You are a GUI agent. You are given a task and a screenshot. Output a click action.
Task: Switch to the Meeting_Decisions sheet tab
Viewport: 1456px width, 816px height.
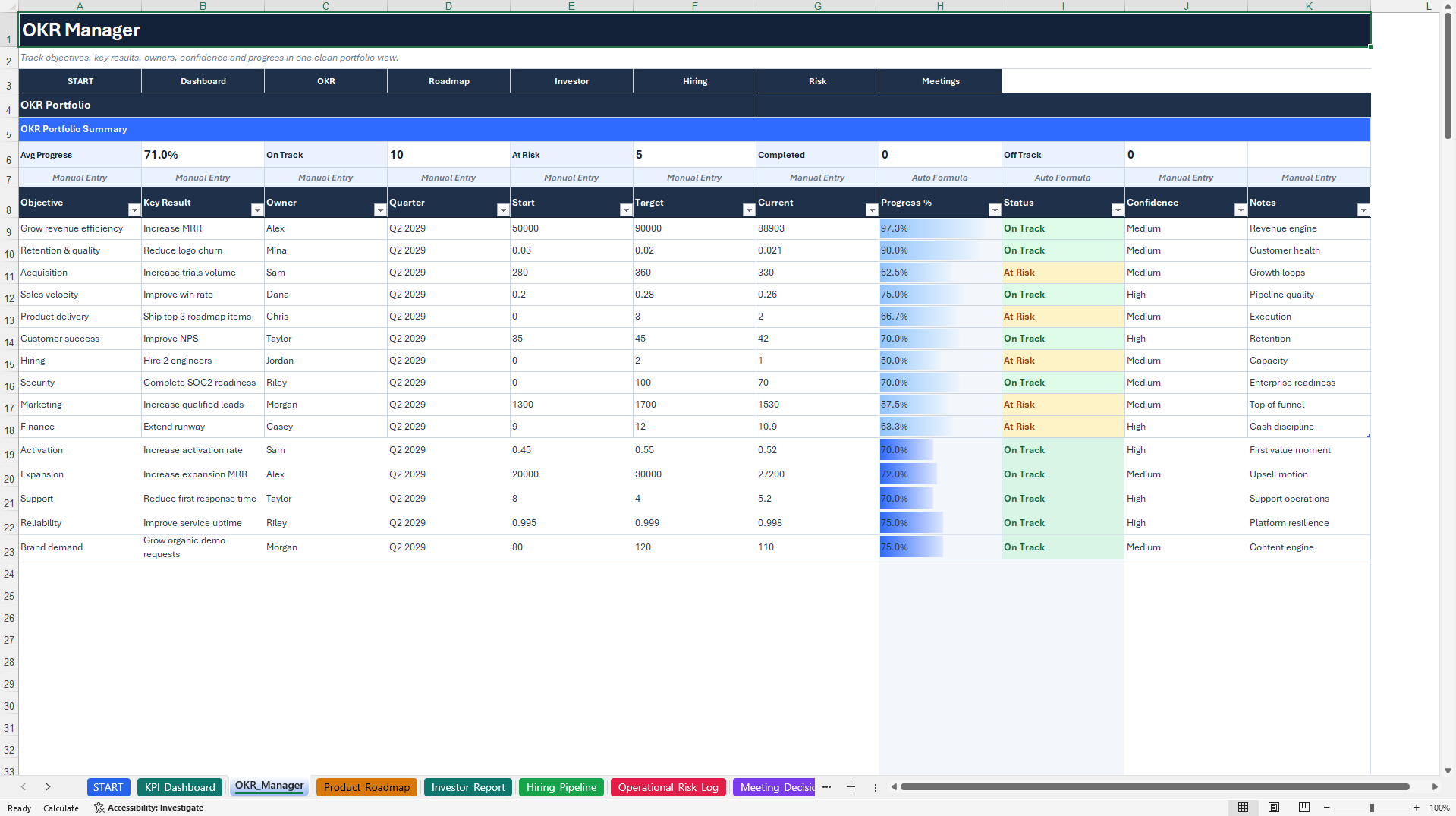[x=774, y=787]
